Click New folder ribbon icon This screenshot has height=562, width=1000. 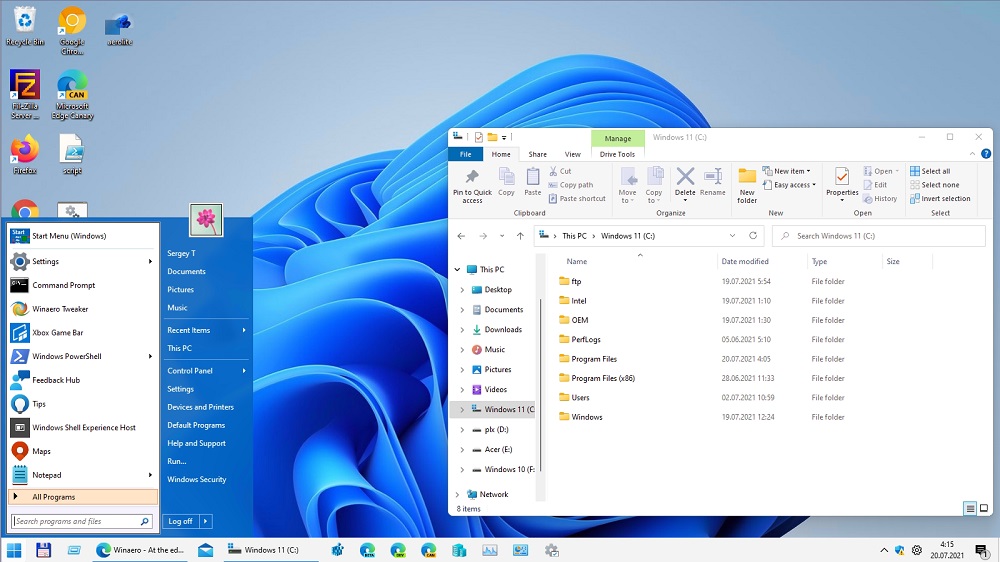coord(747,185)
